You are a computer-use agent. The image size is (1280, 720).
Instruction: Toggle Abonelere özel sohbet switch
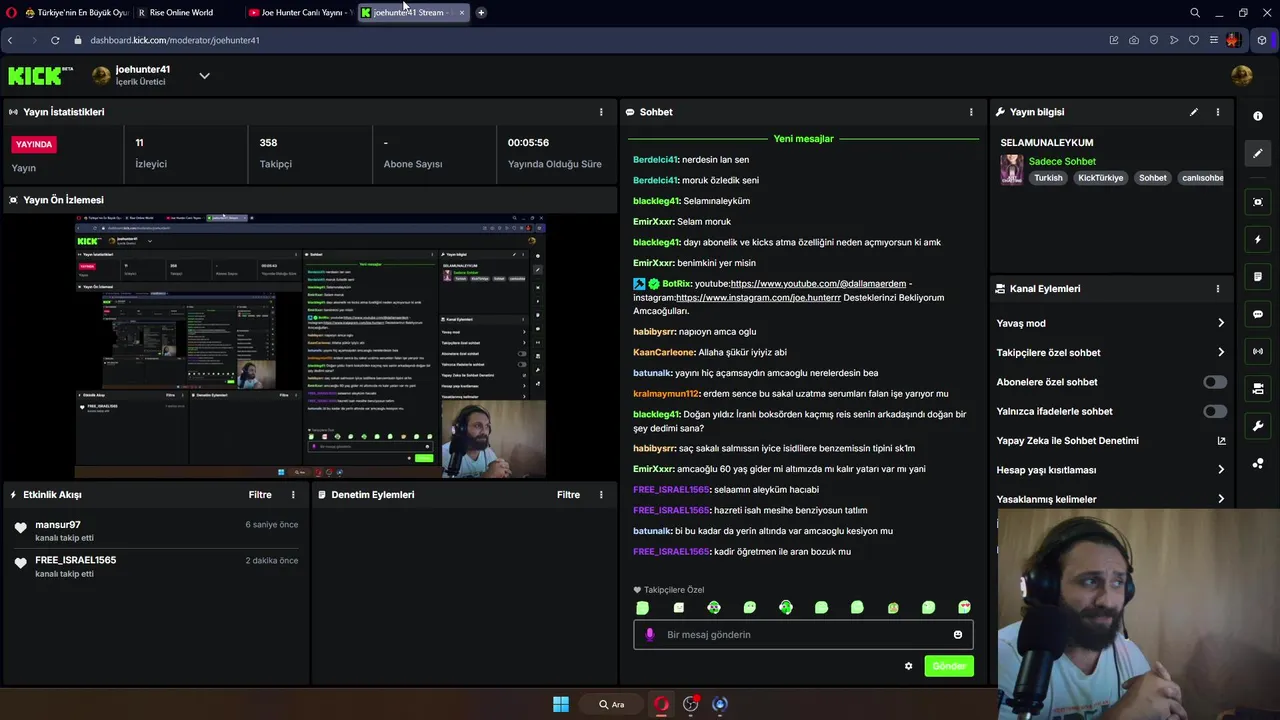point(1215,382)
